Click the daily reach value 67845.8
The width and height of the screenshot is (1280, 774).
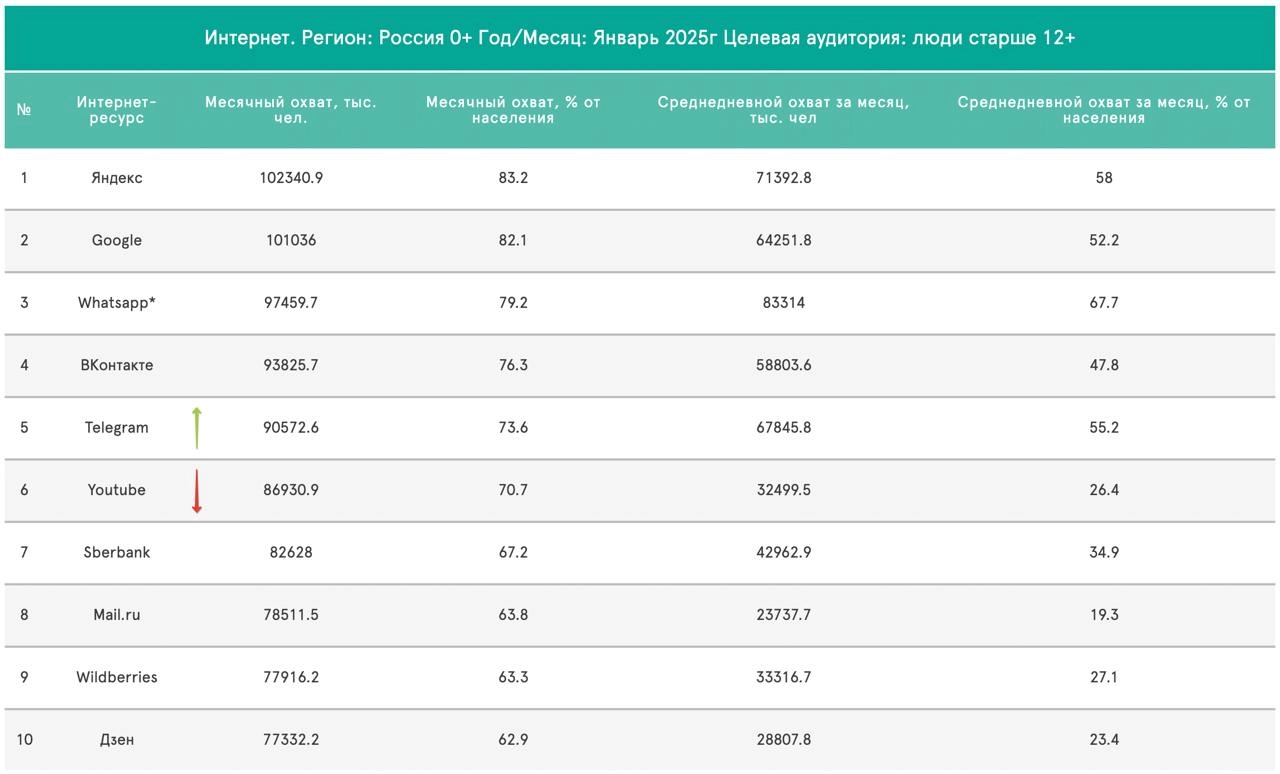pos(784,428)
